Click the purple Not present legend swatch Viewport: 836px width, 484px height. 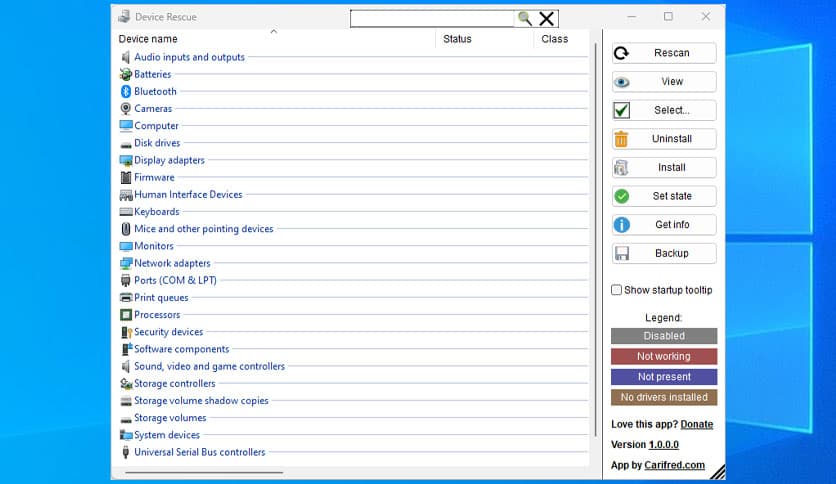point(664,377)
